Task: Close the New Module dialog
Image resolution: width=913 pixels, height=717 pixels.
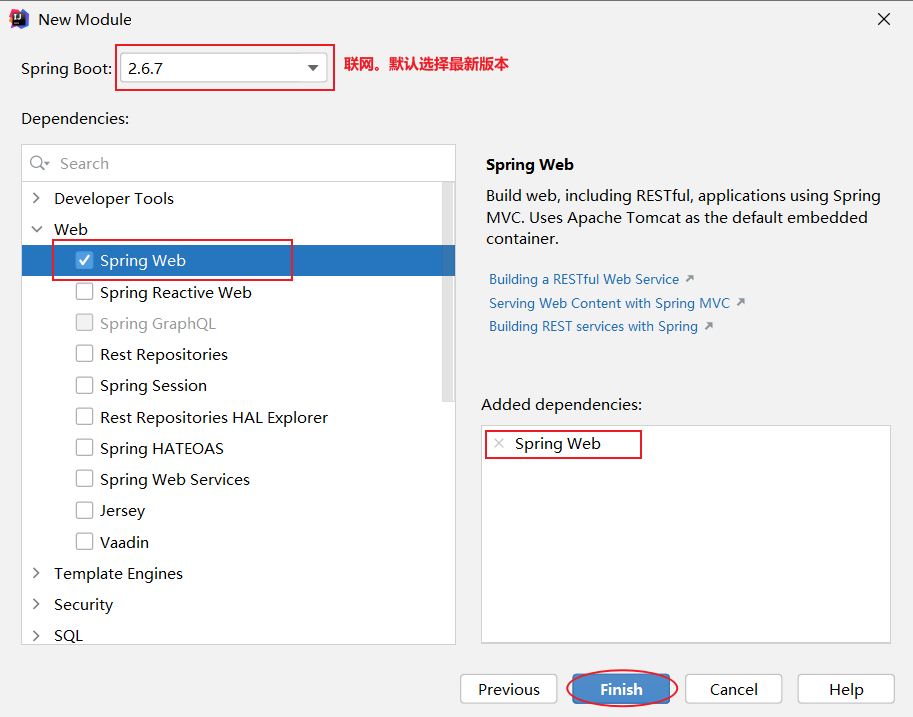Action: click(x=883, y=19)
